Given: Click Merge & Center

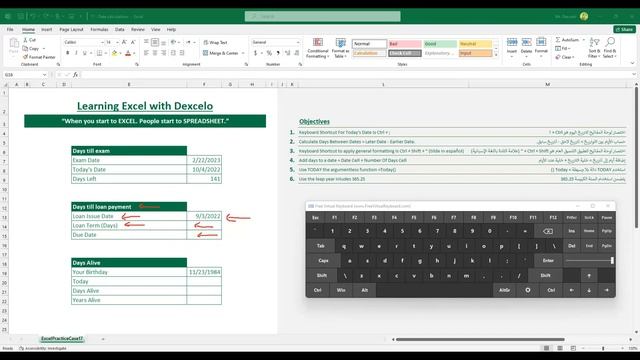Looking at the screenshot, I should tap(220, 53).
